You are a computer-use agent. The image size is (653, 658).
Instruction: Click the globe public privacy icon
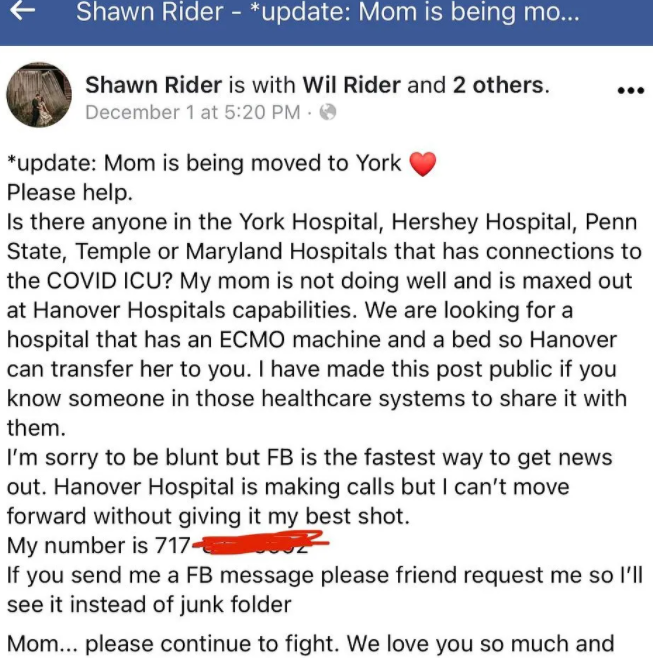[328, 112]
